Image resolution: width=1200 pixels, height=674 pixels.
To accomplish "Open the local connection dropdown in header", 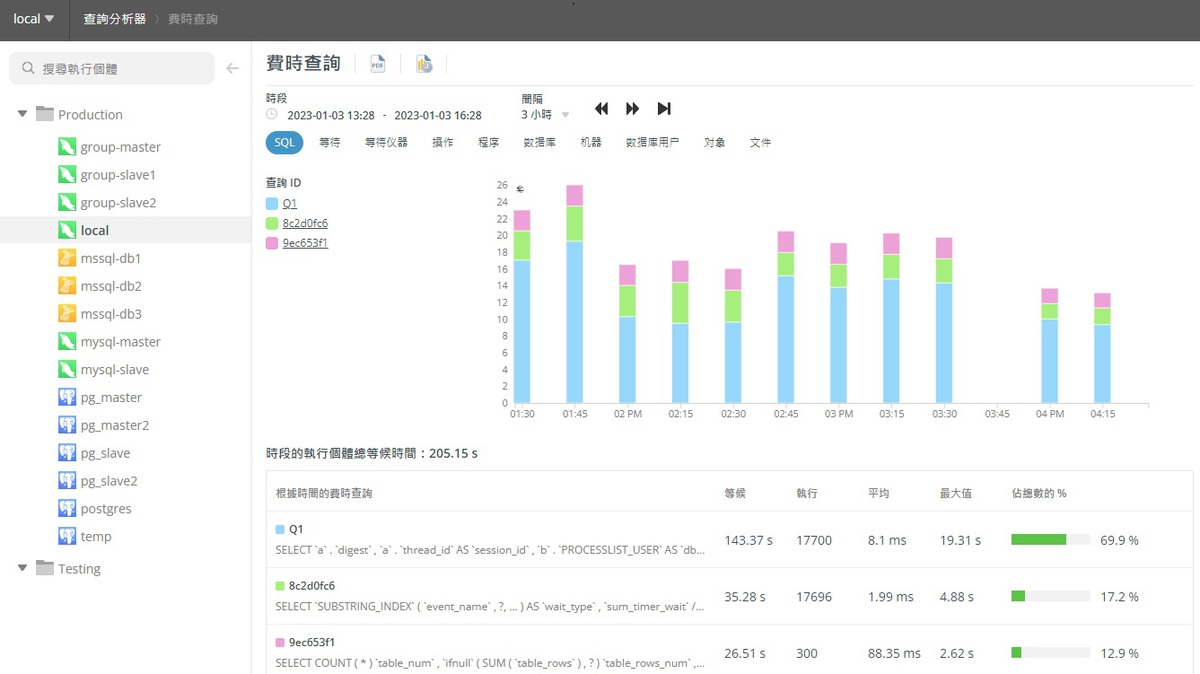I will tap(33, 19).
